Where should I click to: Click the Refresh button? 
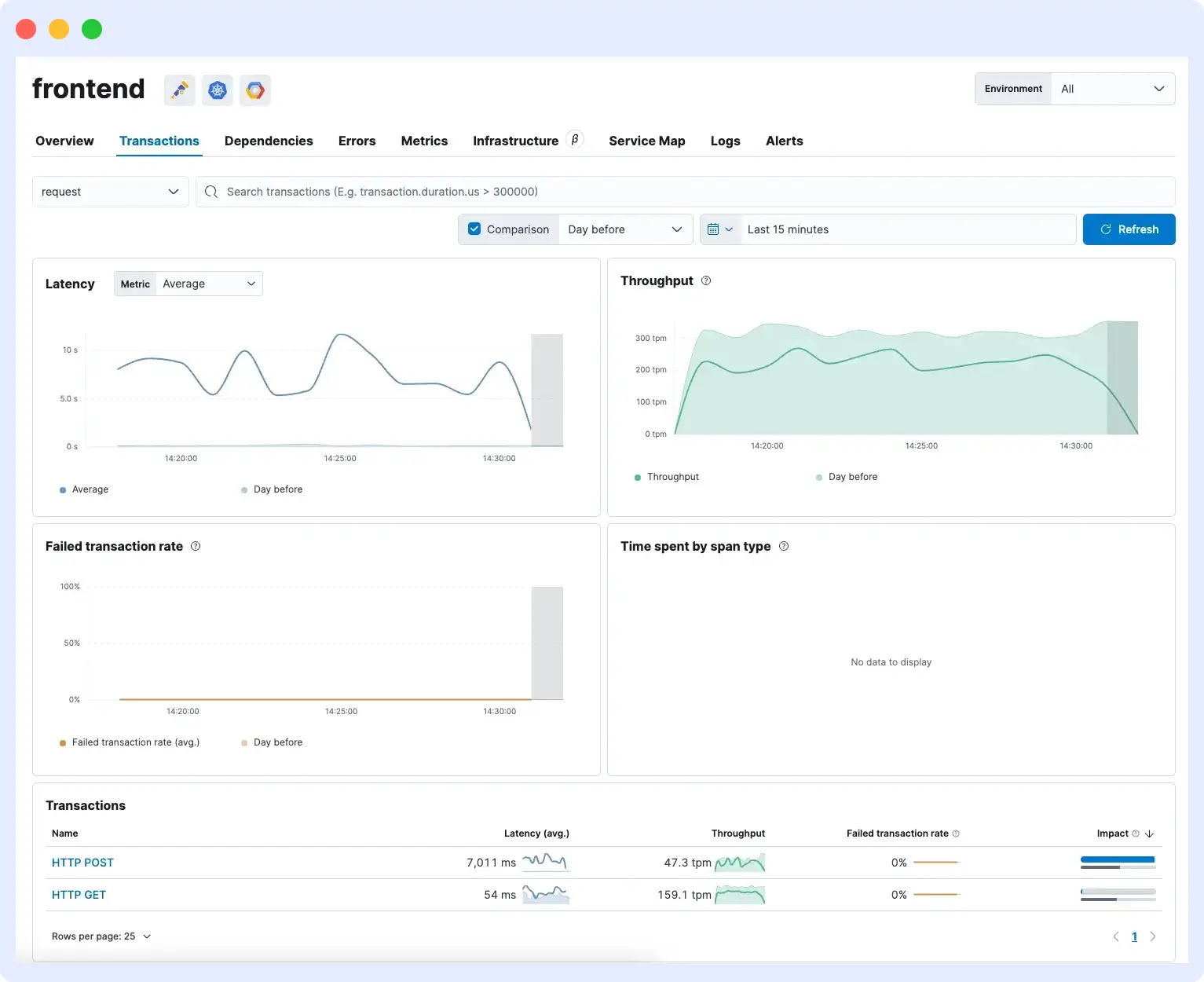pyautogui.click(x=1129, y=229)
